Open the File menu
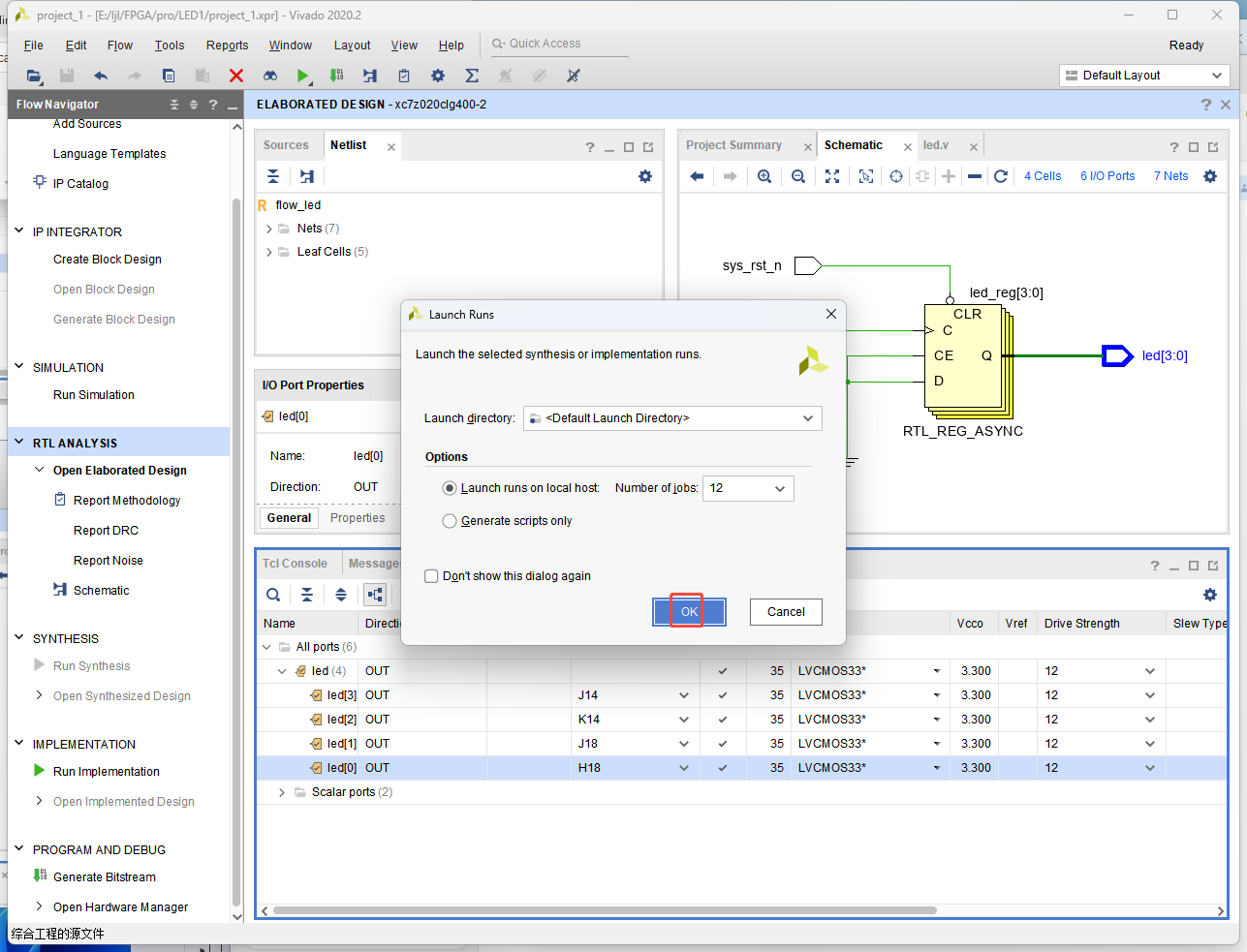The width and height of the screenshot is (1247, 952). point(34,46)
